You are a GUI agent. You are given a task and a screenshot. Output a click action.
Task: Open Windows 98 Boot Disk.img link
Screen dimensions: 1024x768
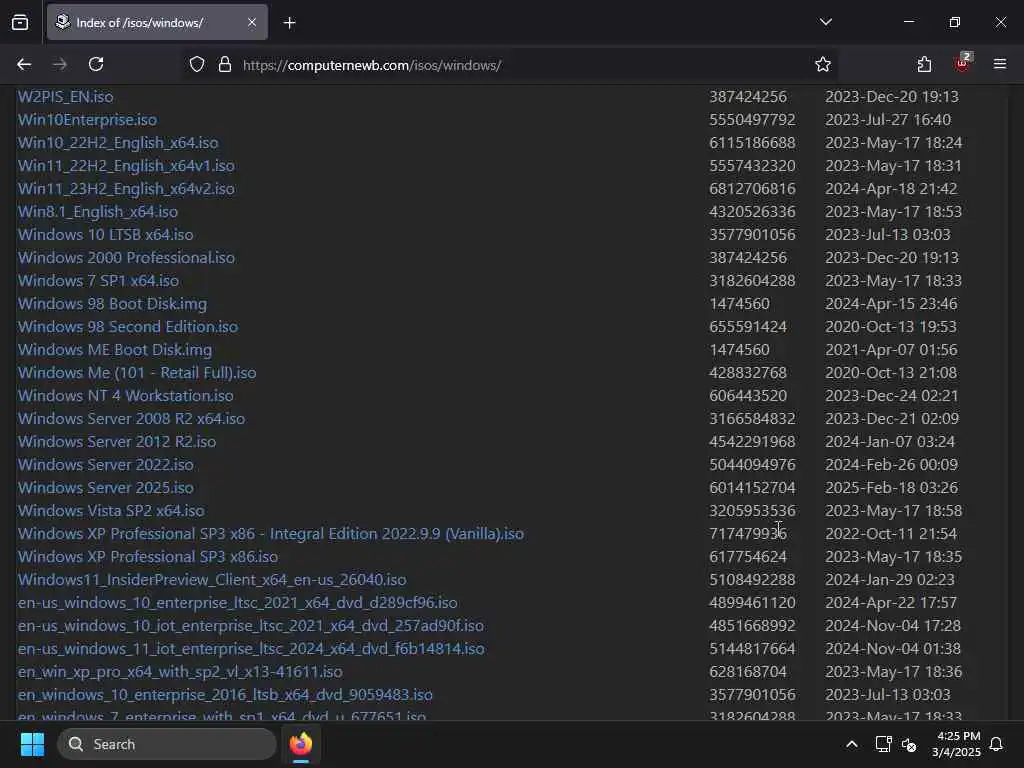[x=112, y=304]
